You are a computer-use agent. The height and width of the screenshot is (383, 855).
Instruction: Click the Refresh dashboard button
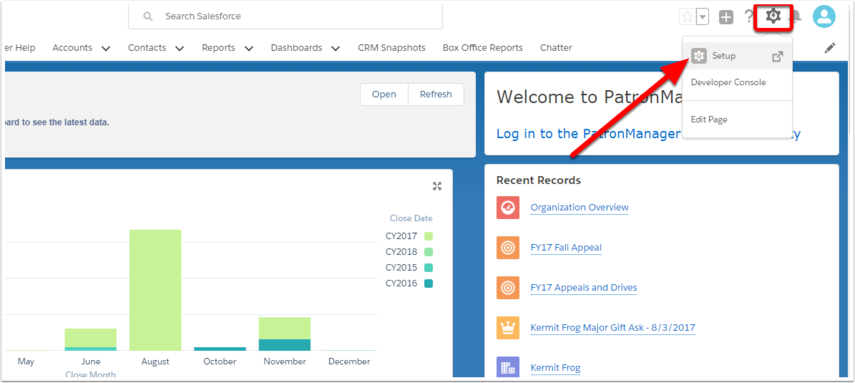436,94
